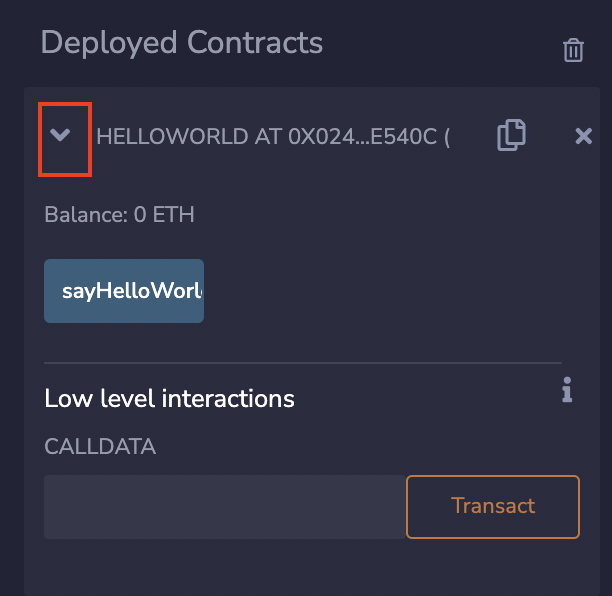Click the opening parenthesis after the contract address

click(446, 137)
